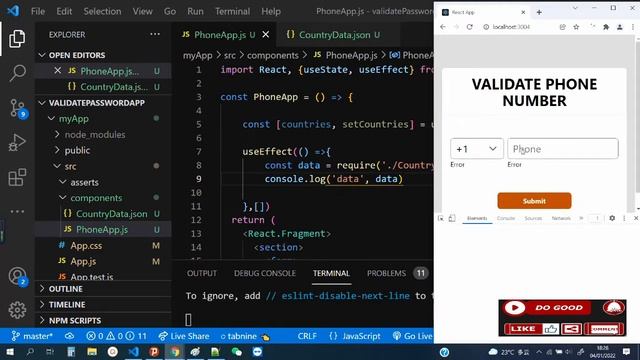Screen dimensions: 640x360
Task: Open the Terminal menu
Action: (232, 11)
